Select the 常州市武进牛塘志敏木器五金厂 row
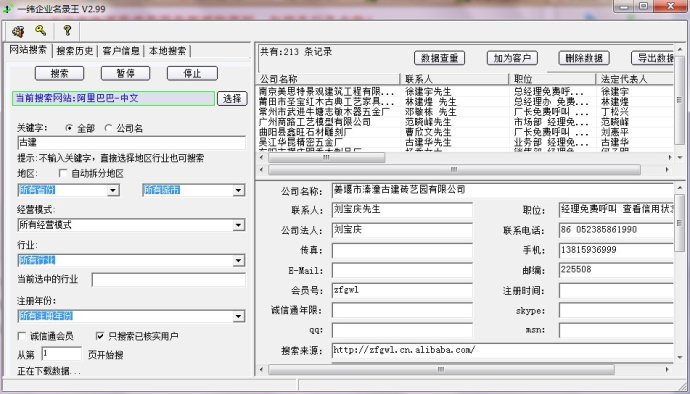This screenshot has width=690, height=394. (x=465, y=112)
